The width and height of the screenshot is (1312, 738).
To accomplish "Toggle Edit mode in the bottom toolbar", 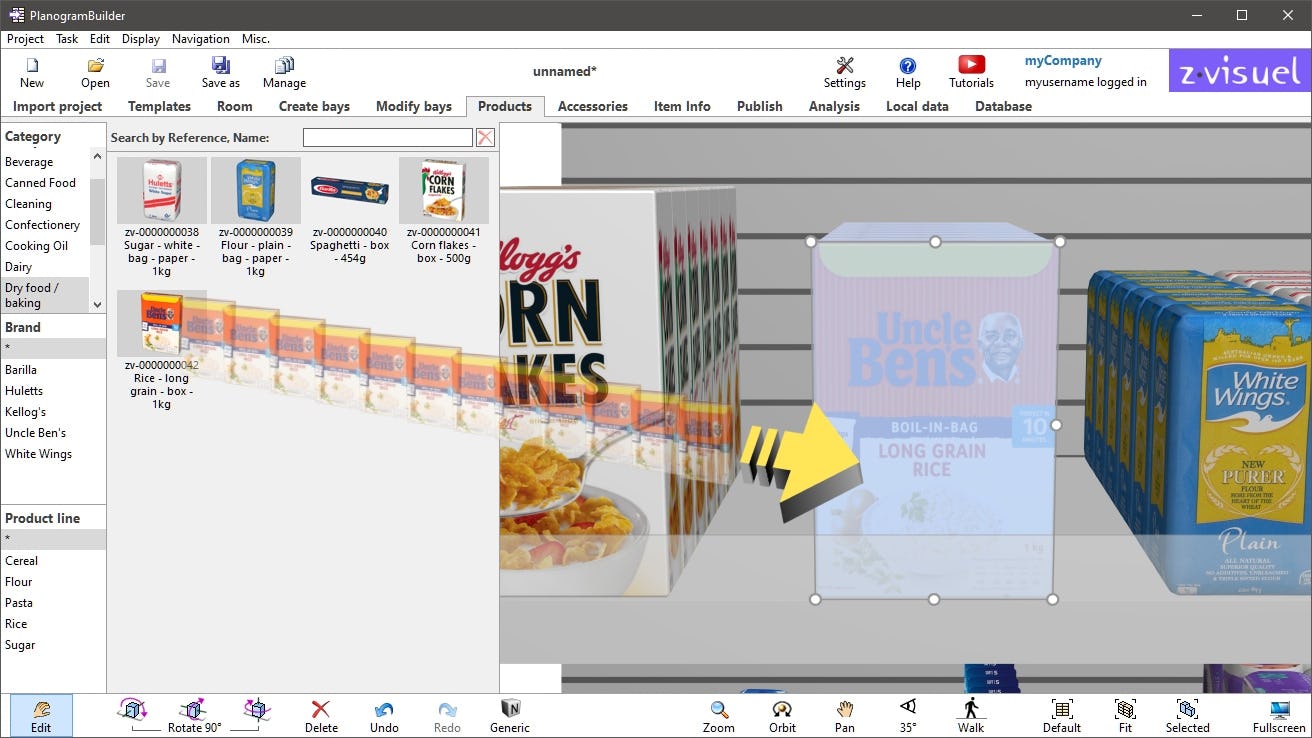I will [x=41, y=714].
